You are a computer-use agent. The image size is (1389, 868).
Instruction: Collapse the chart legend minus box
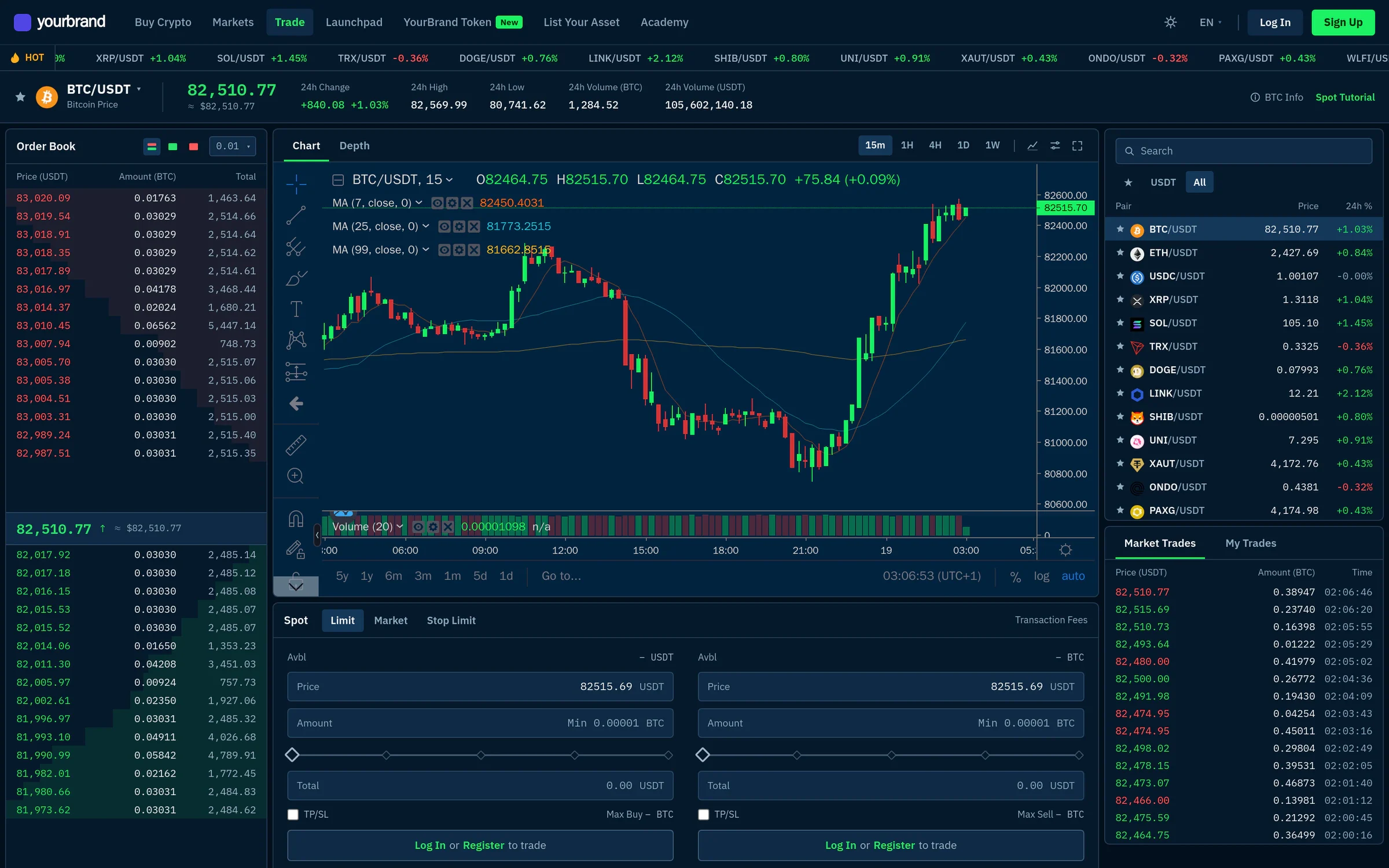[x=339, y=180]
